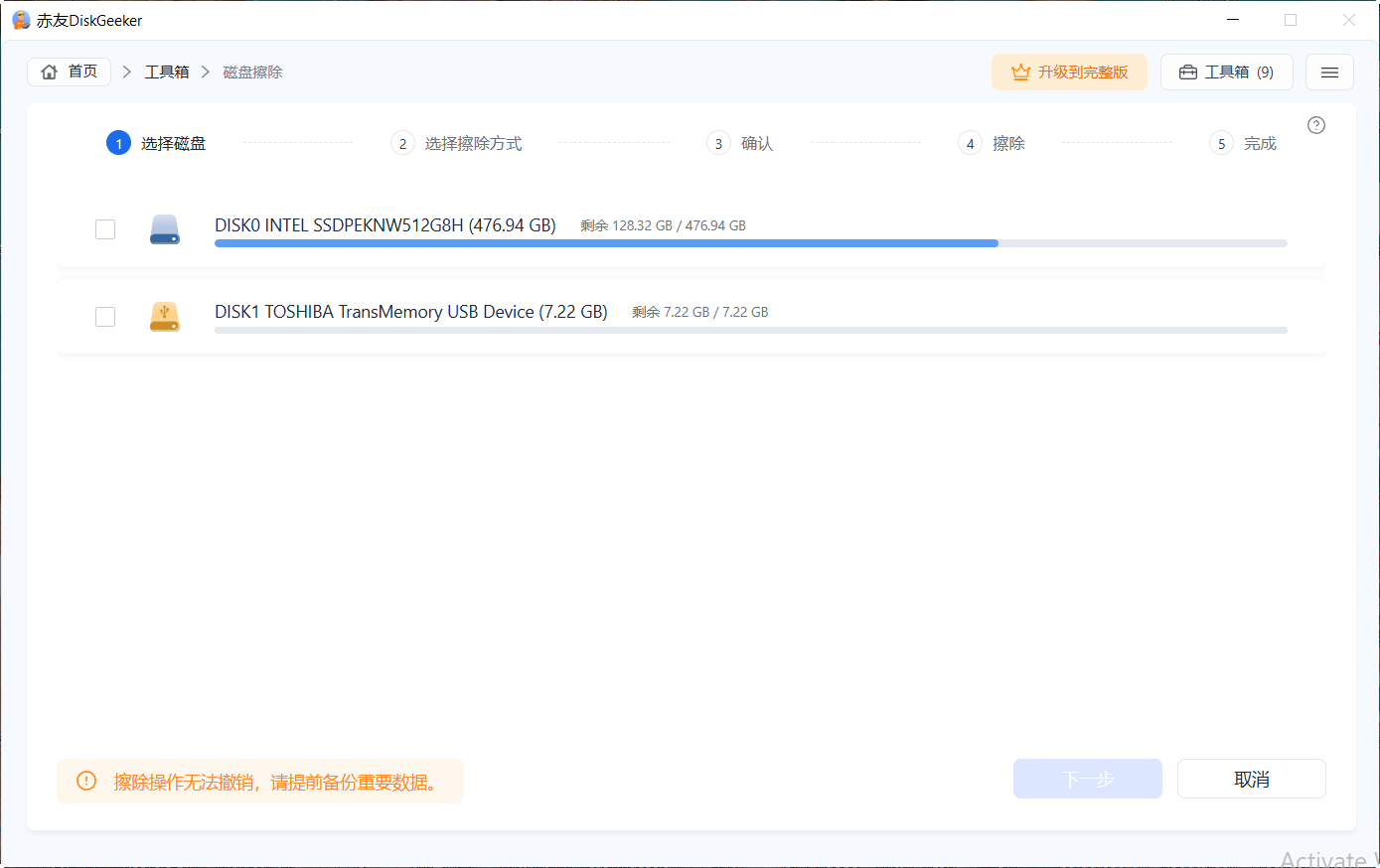
Task: Click step 4 擦除
Action: pyautogui.click(x=992, y=144)
